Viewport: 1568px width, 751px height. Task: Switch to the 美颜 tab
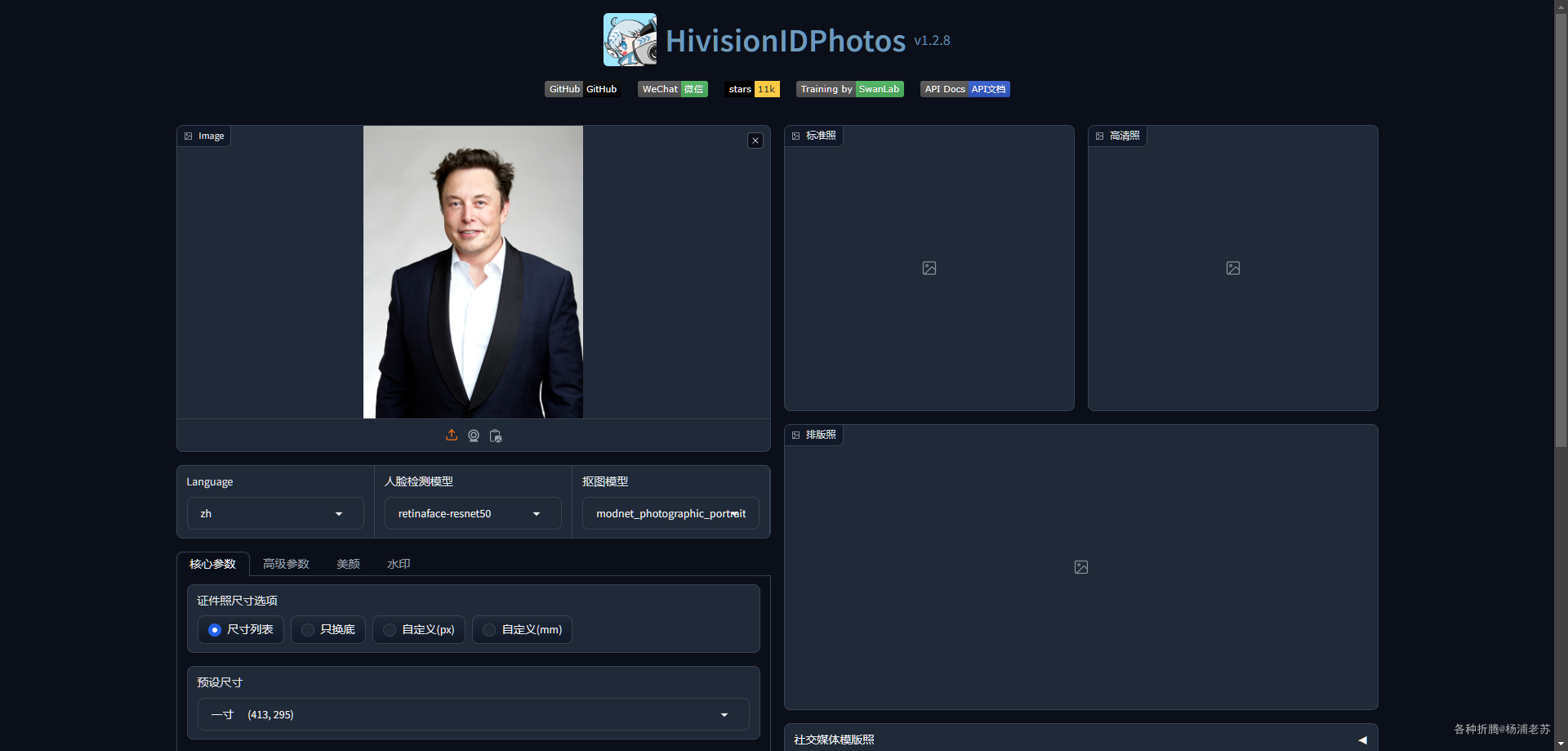point(348,564)
